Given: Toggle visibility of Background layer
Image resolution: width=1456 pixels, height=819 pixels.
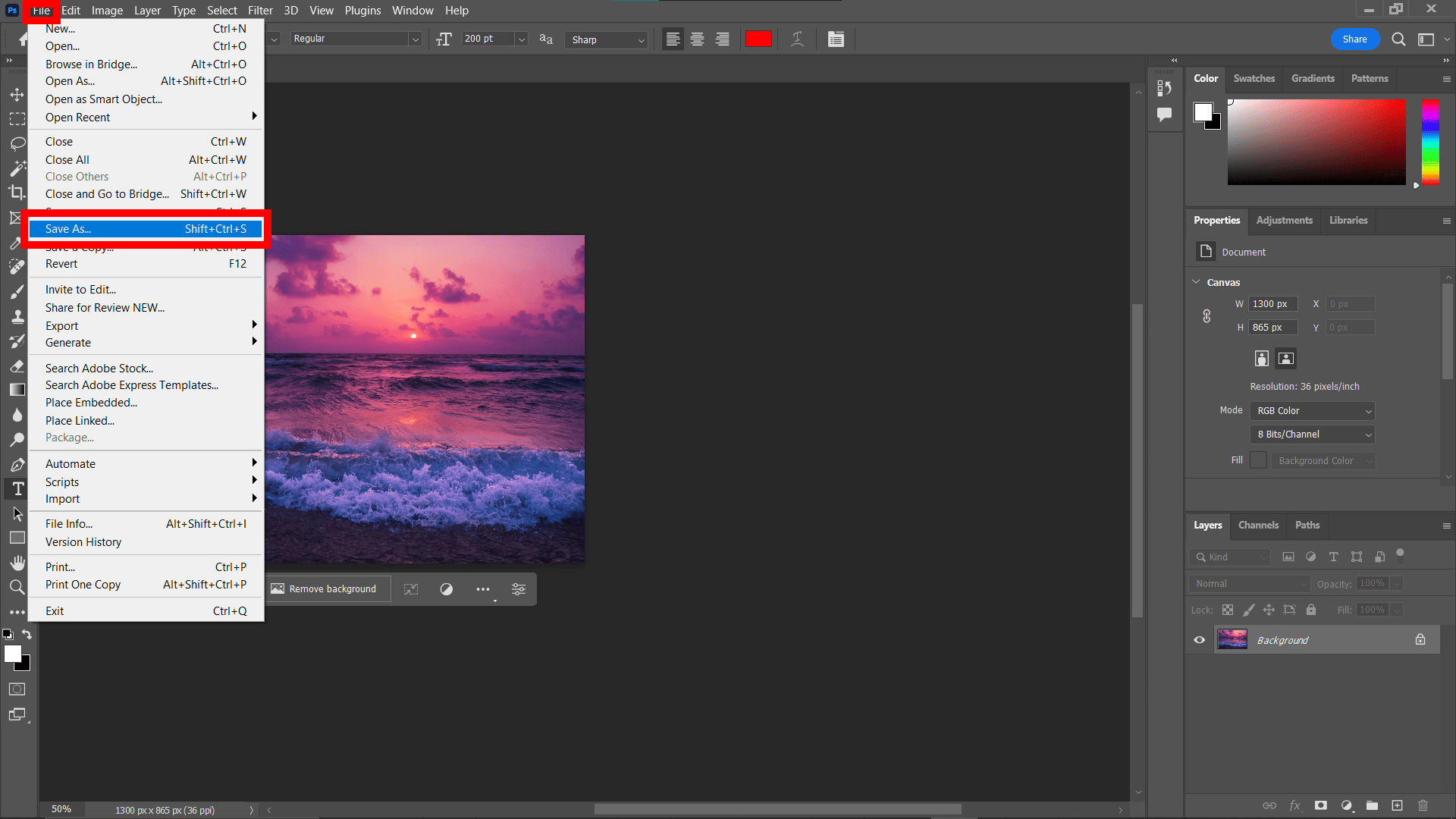Looking at the screenshot, I should pyautogui.click(x=1199, y=640).
